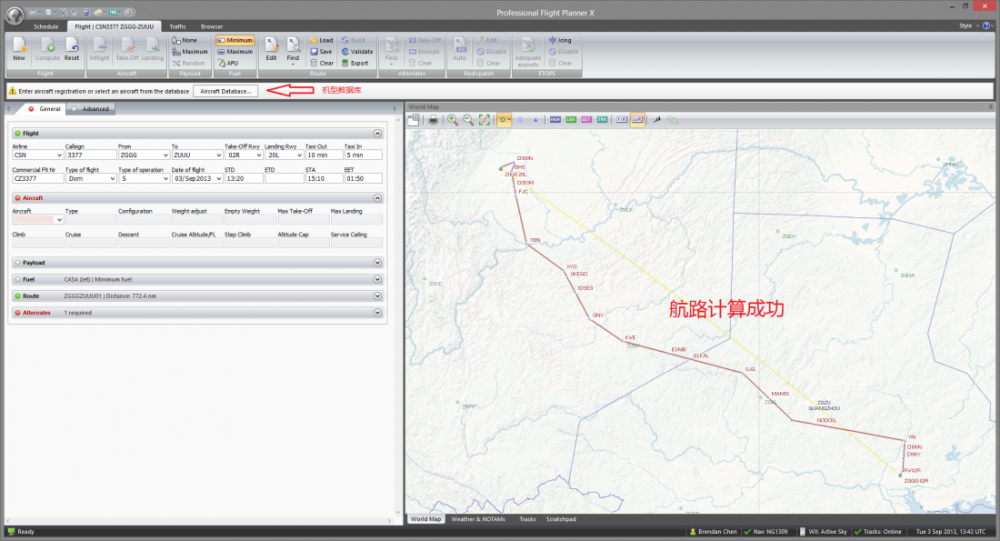Open the Tracks bottom tab
The width and height of the screenshot is (1000, 541).
pyautogui.click(x=527, y=519)
